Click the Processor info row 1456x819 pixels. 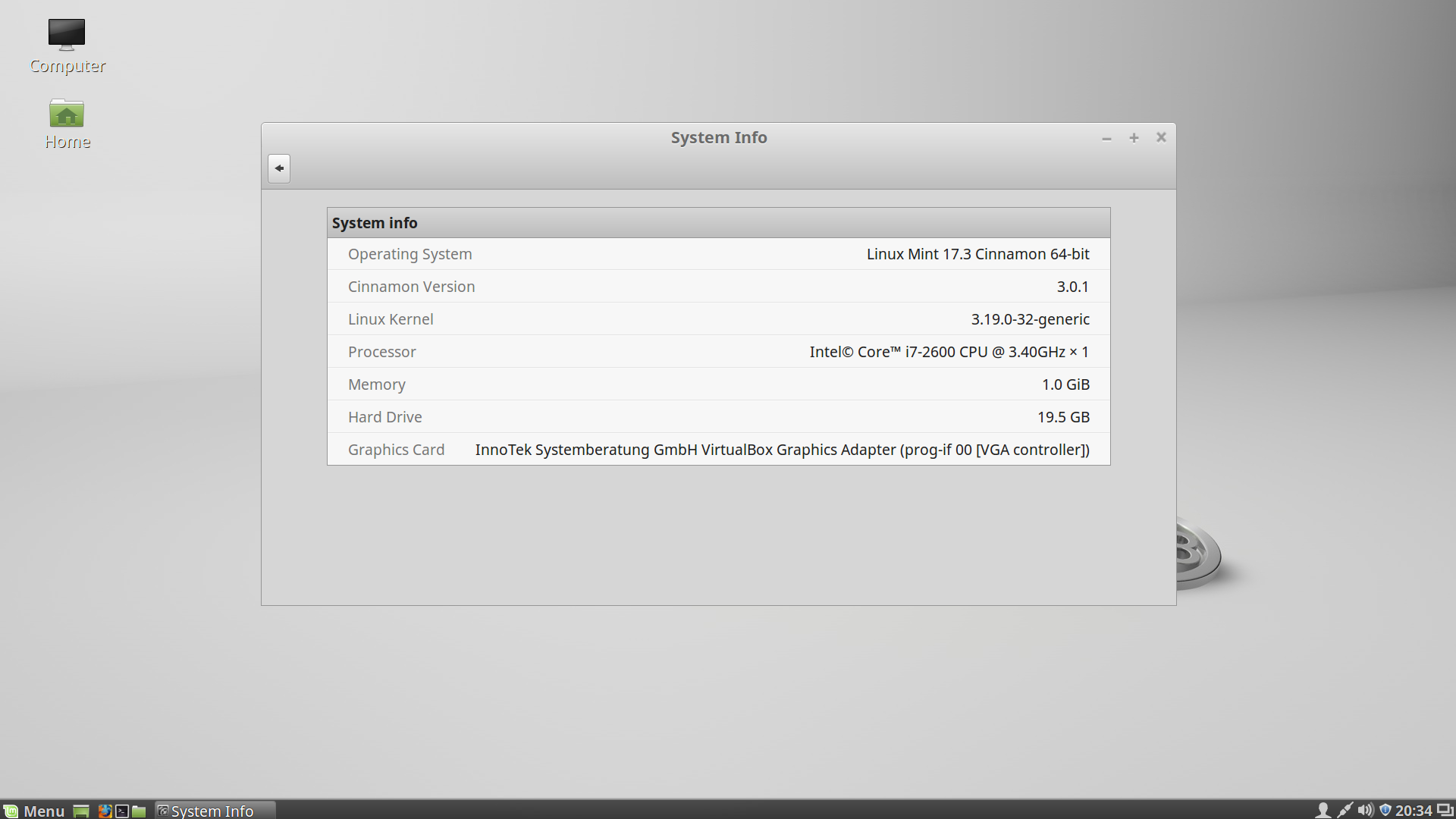coord(718,351)
